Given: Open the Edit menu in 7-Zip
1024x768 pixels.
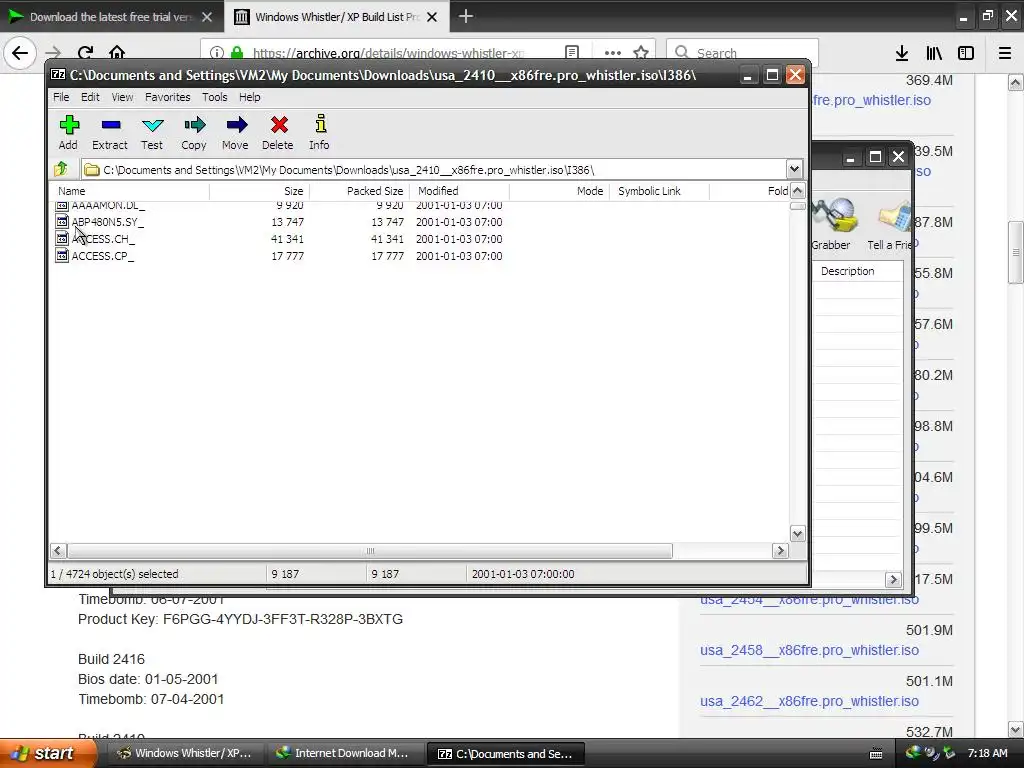Looking at the screenshot, I should click(90, 97).
